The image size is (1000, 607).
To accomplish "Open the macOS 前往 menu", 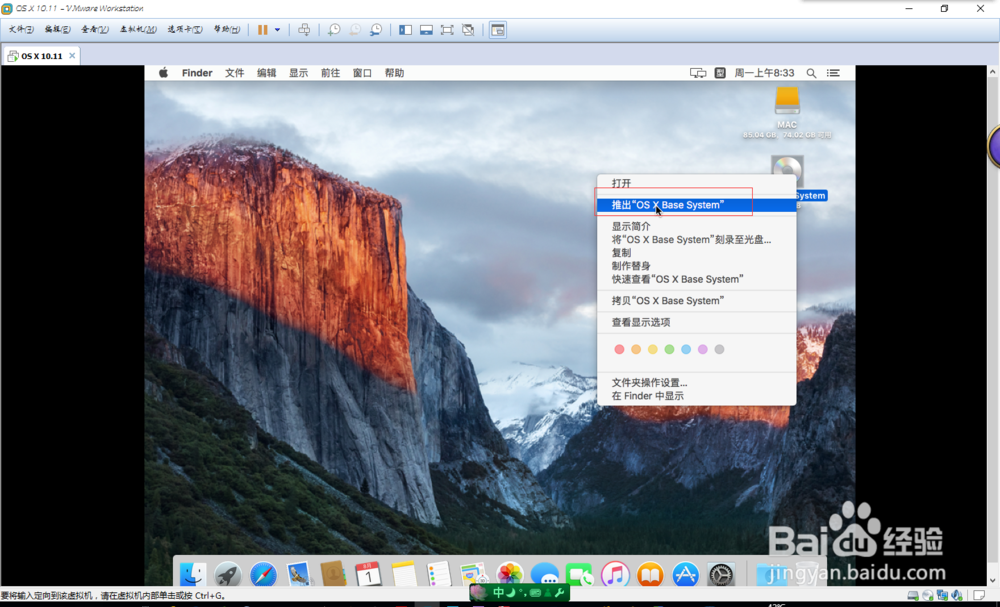I will 330,73.
